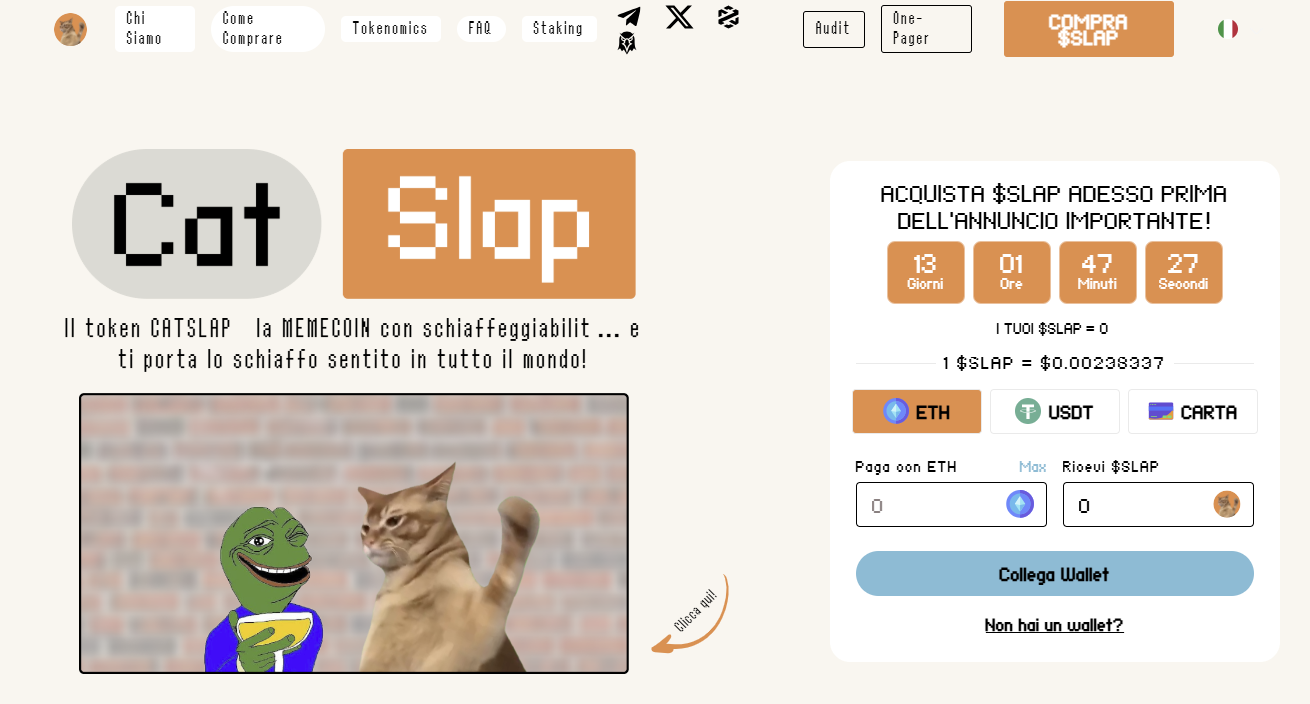This screenshot has height=704, width=1310.
Task: Click the cat token icon in receive field
Action: [1227, 504]
